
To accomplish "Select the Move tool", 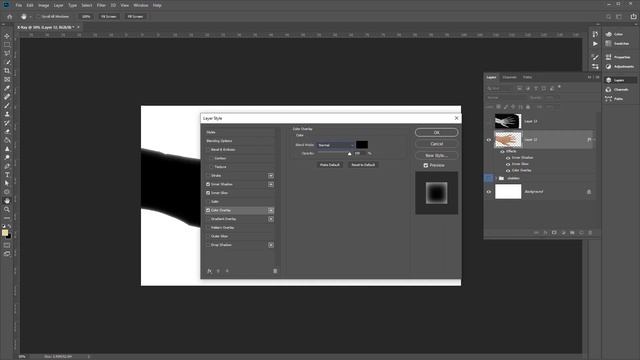I will (x=7, y=36).
